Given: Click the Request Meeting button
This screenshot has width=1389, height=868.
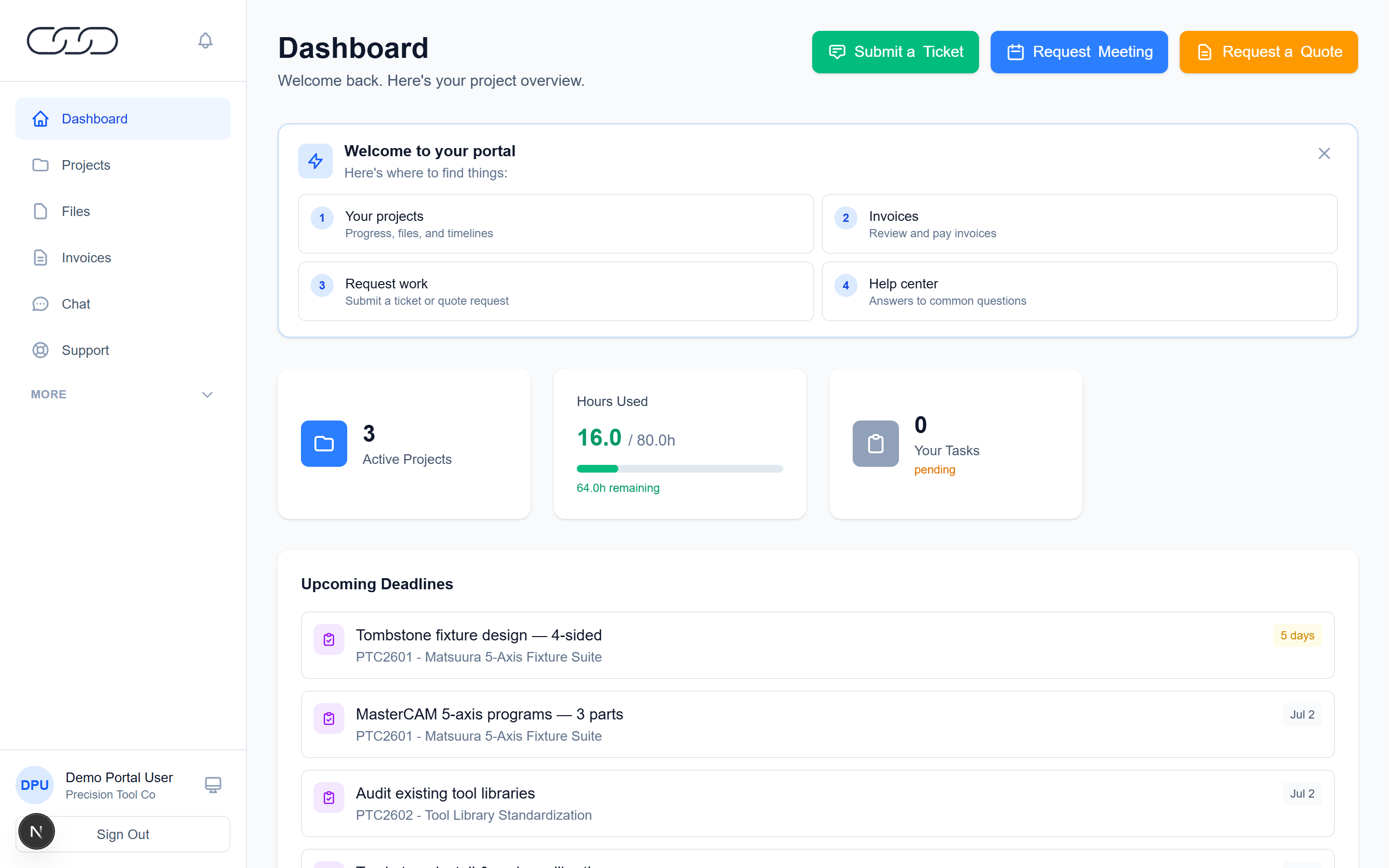Looking at the screenshot, I should [1078, 52].
